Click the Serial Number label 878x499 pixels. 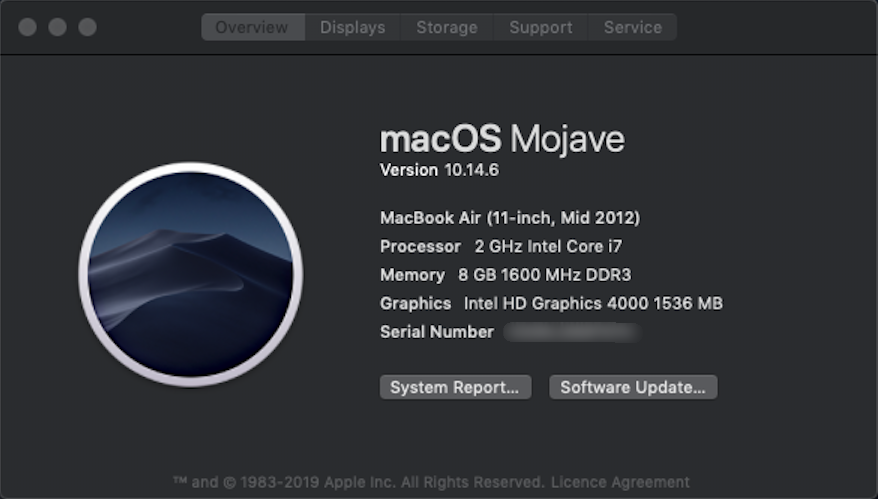[x=437, y=332]
